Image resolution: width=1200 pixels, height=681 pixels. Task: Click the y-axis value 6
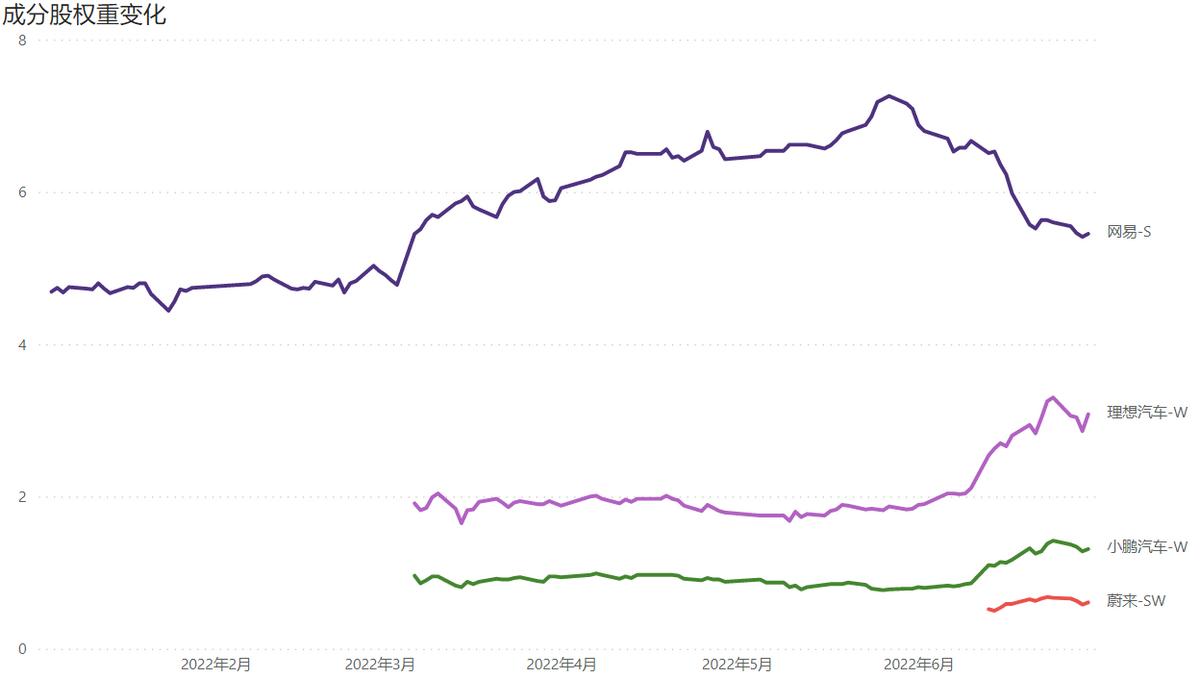23,192
